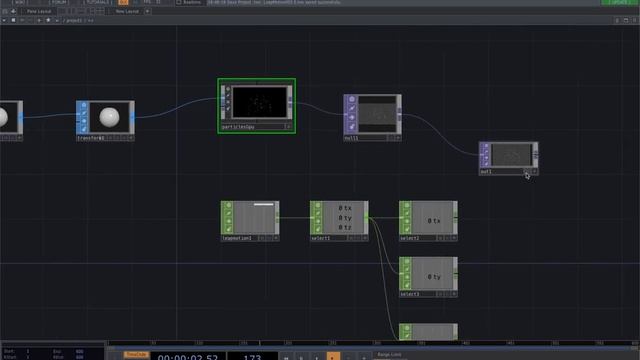Pause the timeline playback
The image size is (640, 360).
click(x=301, y=357)
